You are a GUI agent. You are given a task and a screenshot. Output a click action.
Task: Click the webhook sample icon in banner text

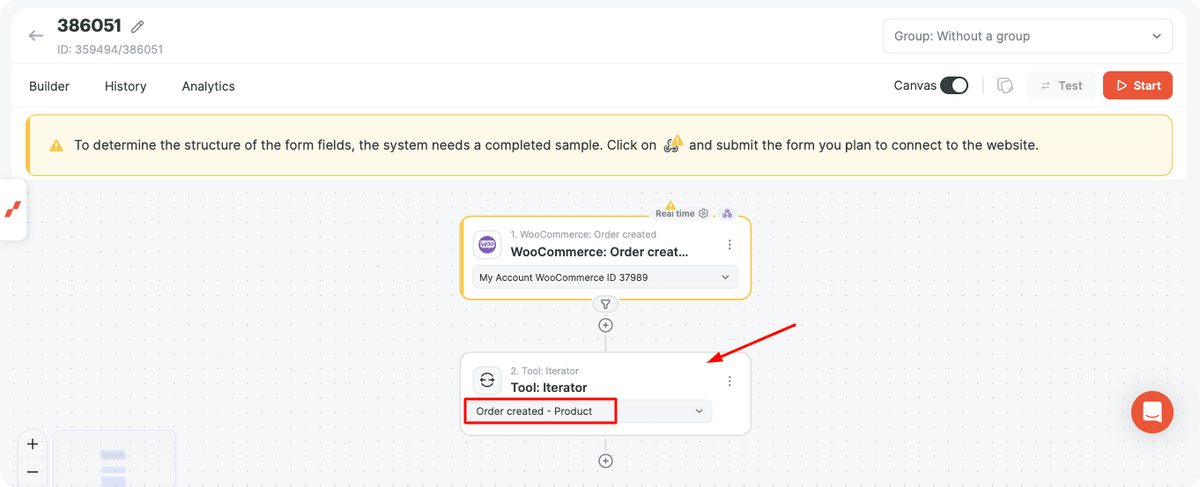[x=674, y=144]
